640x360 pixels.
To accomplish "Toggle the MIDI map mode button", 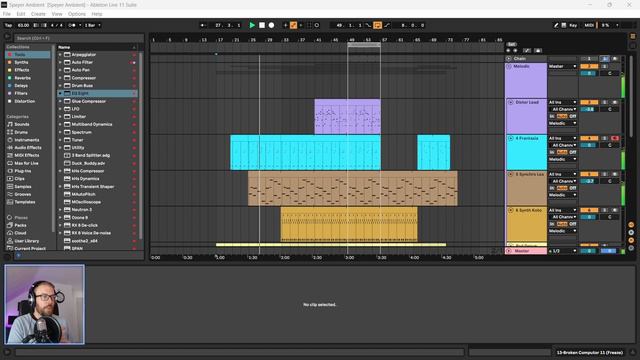I will [x=589, y=25].
